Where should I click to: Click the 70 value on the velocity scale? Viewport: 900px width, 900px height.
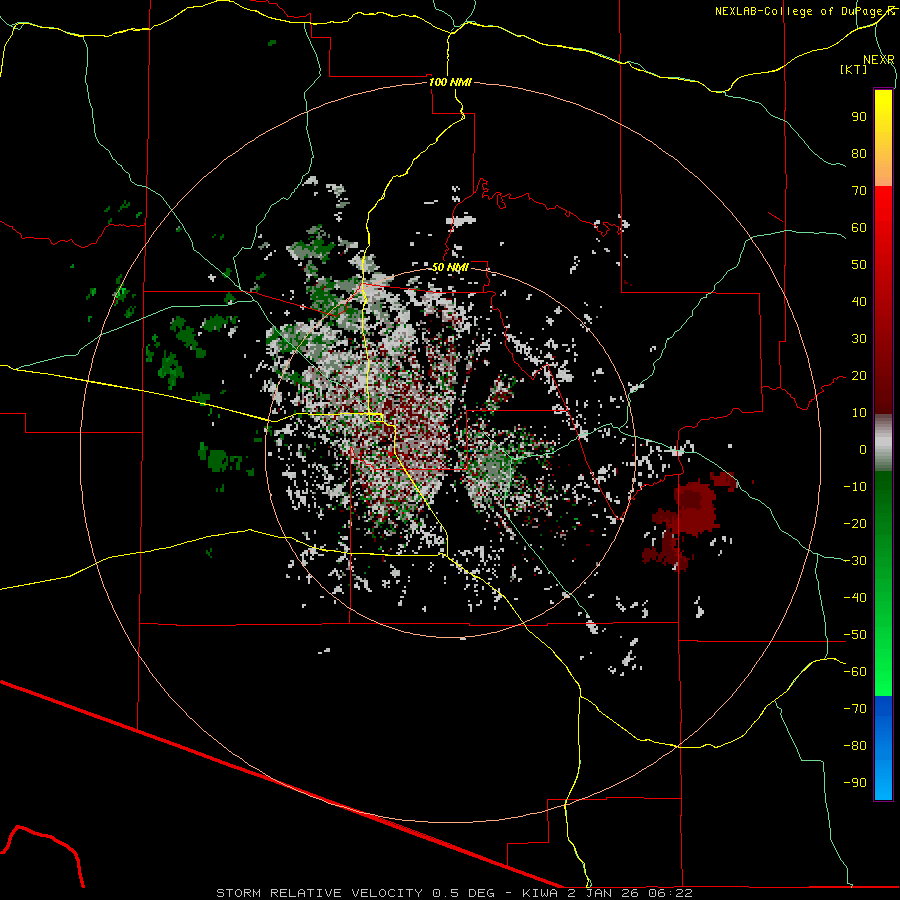[x=859, y=191]
